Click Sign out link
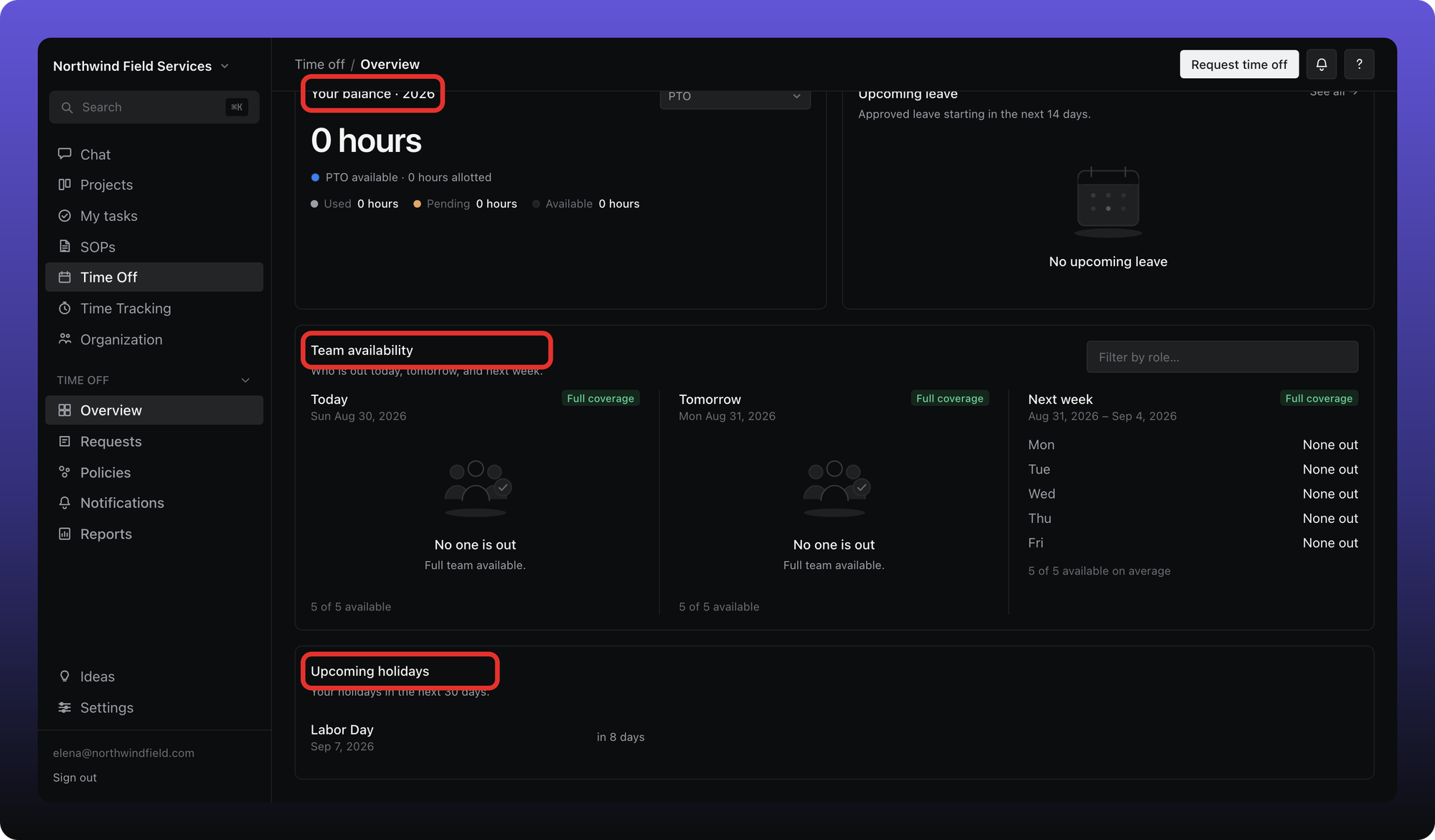This screenshot has width=1435, height=840. (x=75, y=778)
